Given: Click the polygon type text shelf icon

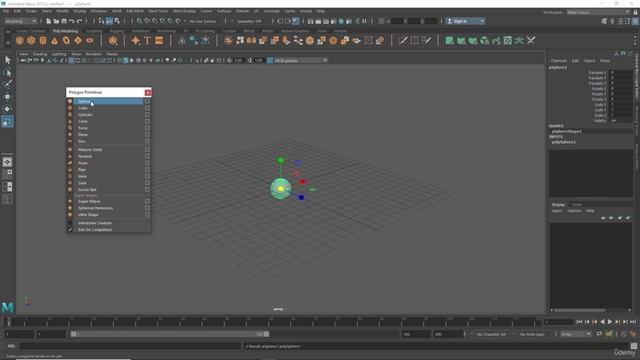Looking at the screenshot, I should coord(147,40).
